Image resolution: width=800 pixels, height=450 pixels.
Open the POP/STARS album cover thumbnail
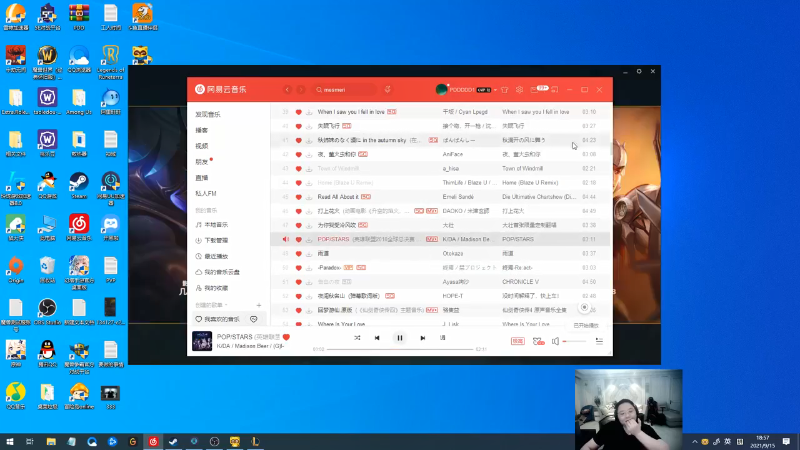click(x=202, y=341)
